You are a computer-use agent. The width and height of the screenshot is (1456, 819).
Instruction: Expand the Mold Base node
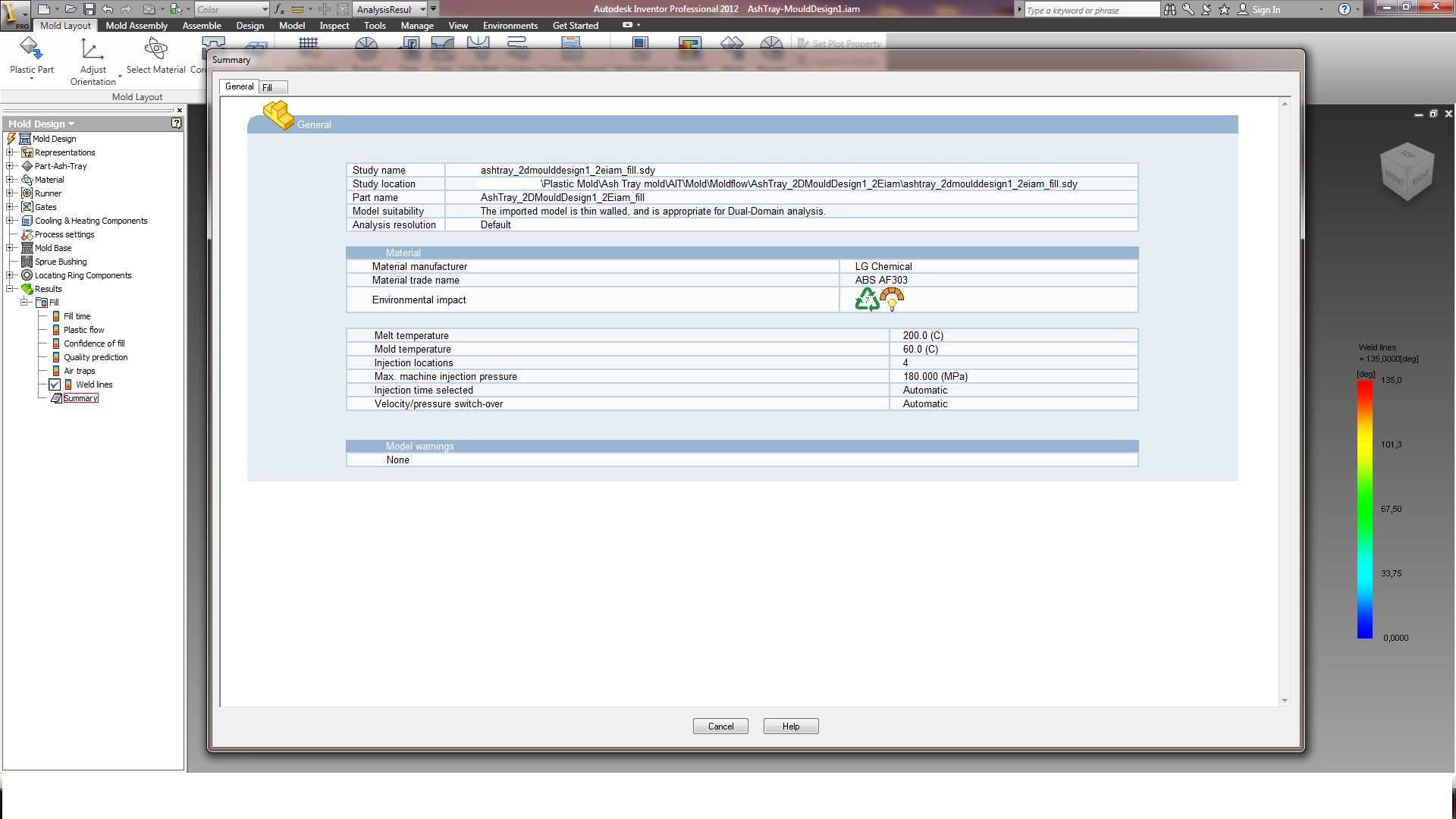click(x=10, y=248)
